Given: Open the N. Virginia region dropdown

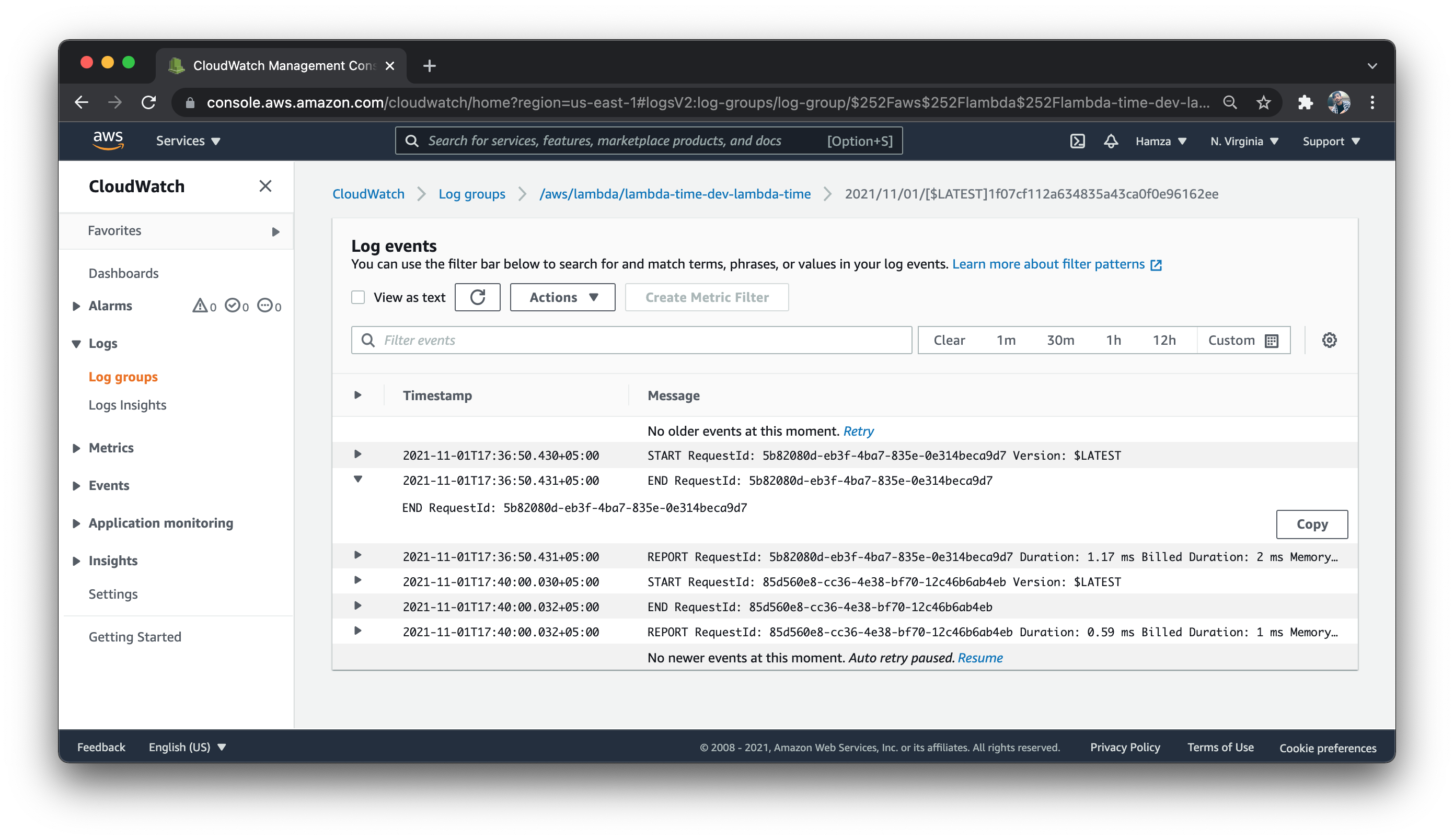Looking at the screenshot, I should [1244, 141].
